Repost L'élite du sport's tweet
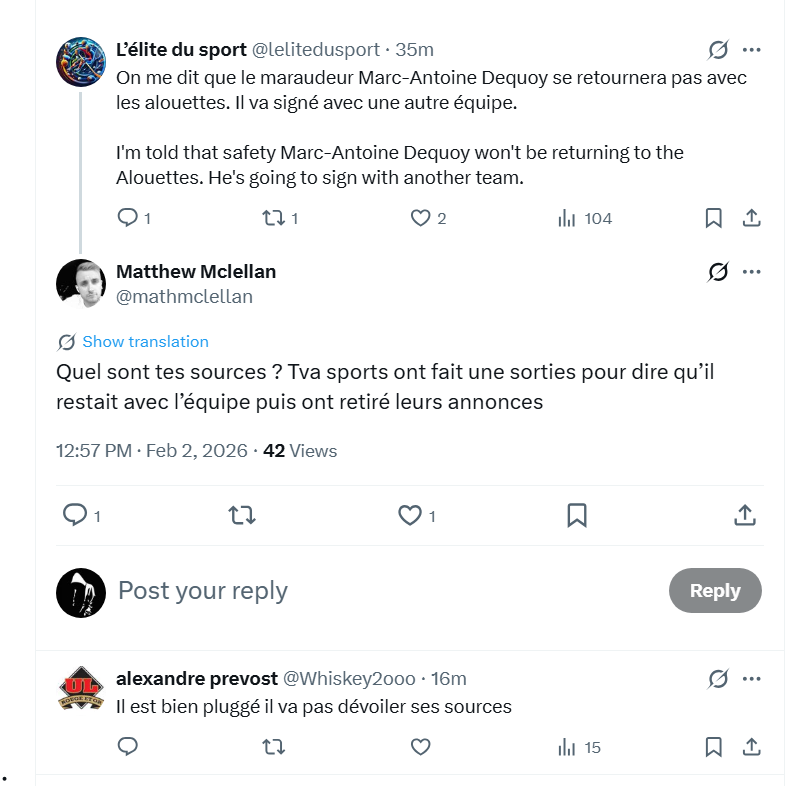The height and width of the screenshot is (786, 787). (272, 218)
